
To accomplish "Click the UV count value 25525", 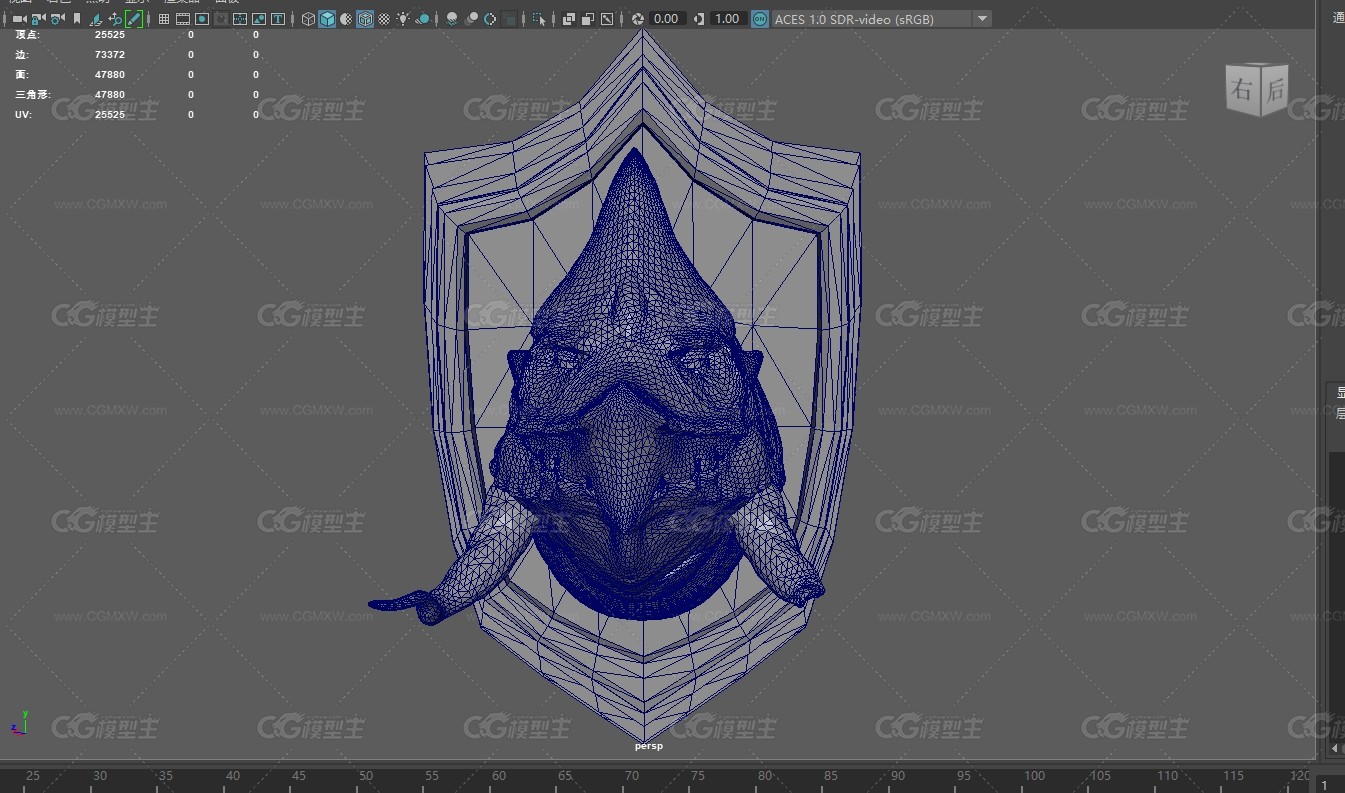I will (x=110, y=115).
